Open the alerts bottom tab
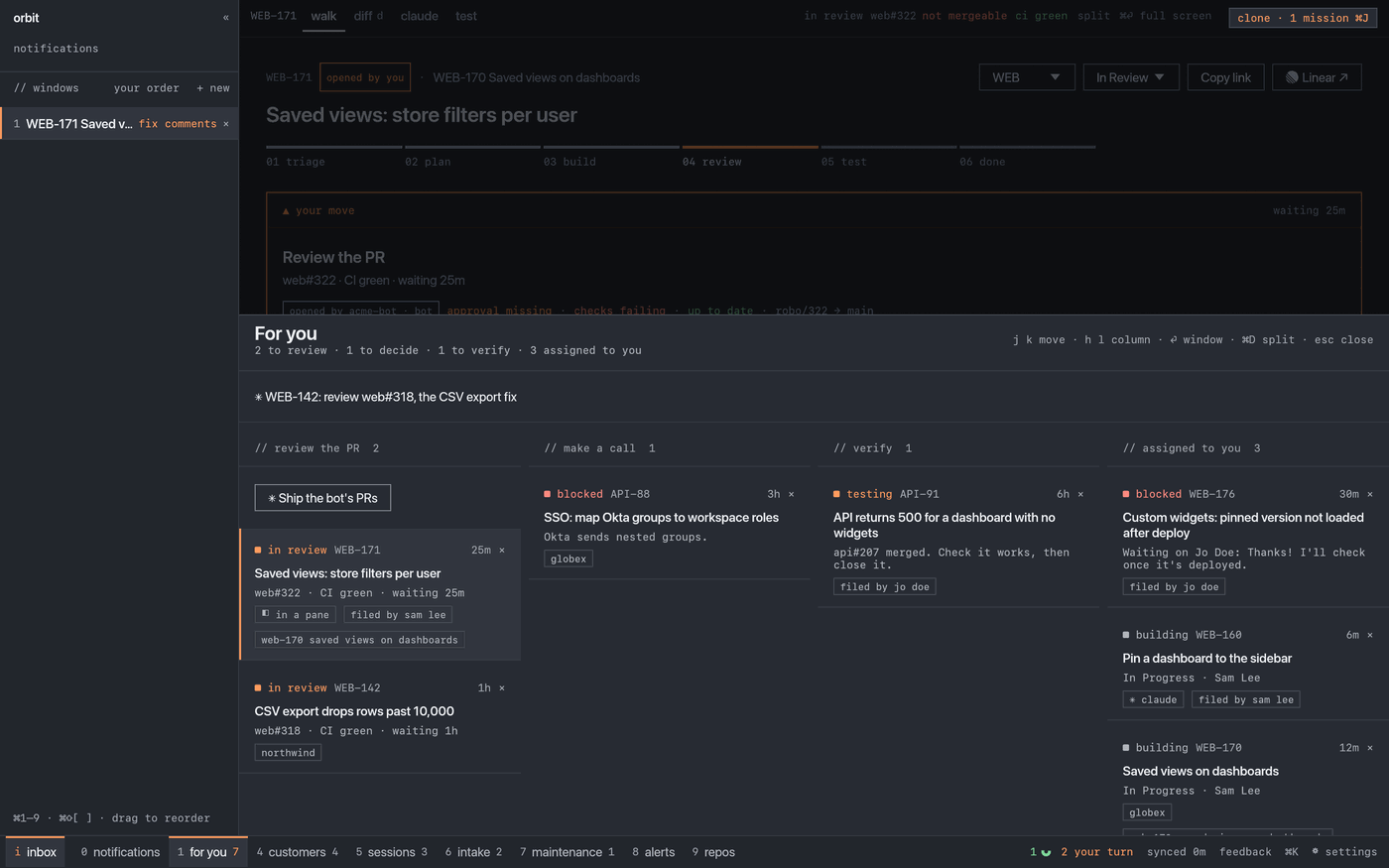This screenshot has height=868, width=1389. click(654, 852)
